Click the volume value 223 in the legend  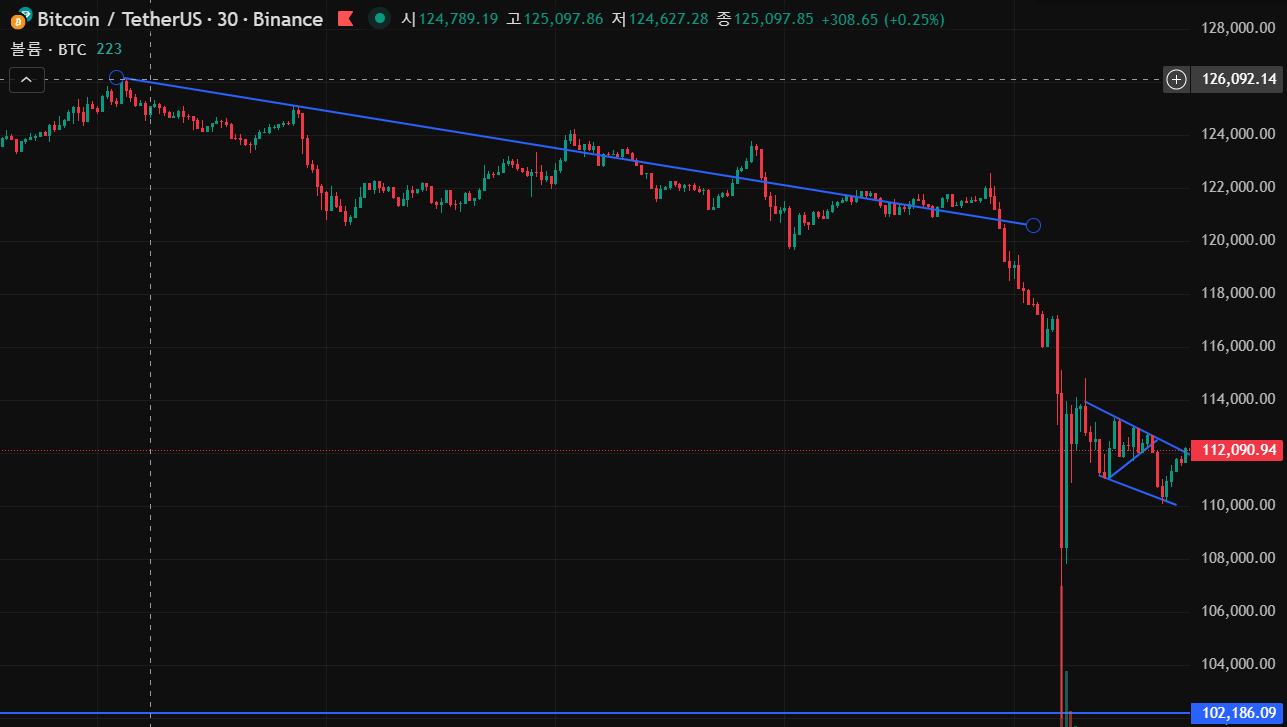109,48
